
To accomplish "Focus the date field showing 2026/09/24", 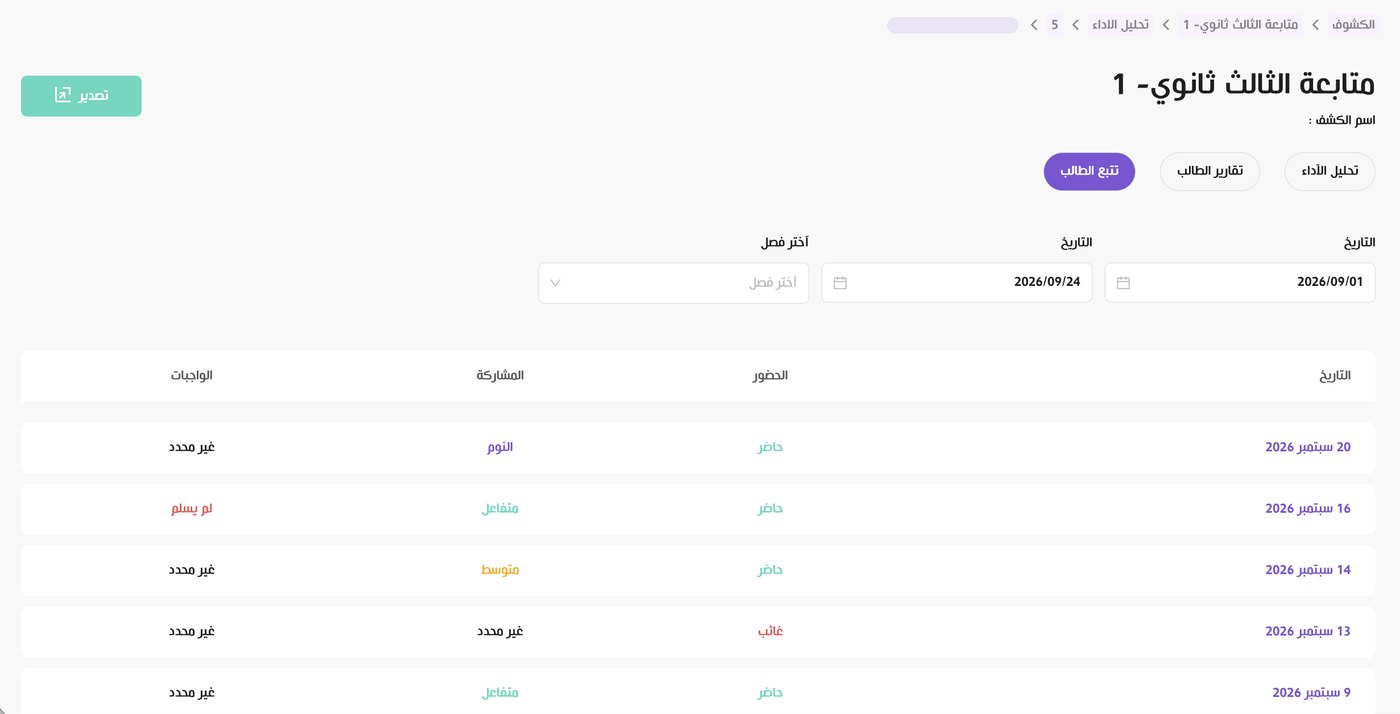I will coord(957,283).
